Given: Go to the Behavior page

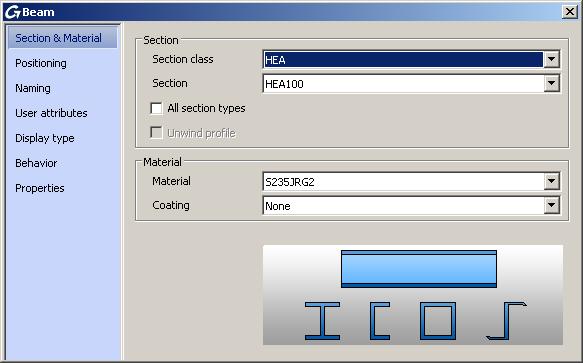Looking at the screenshot, I should (x=36, y=163).
